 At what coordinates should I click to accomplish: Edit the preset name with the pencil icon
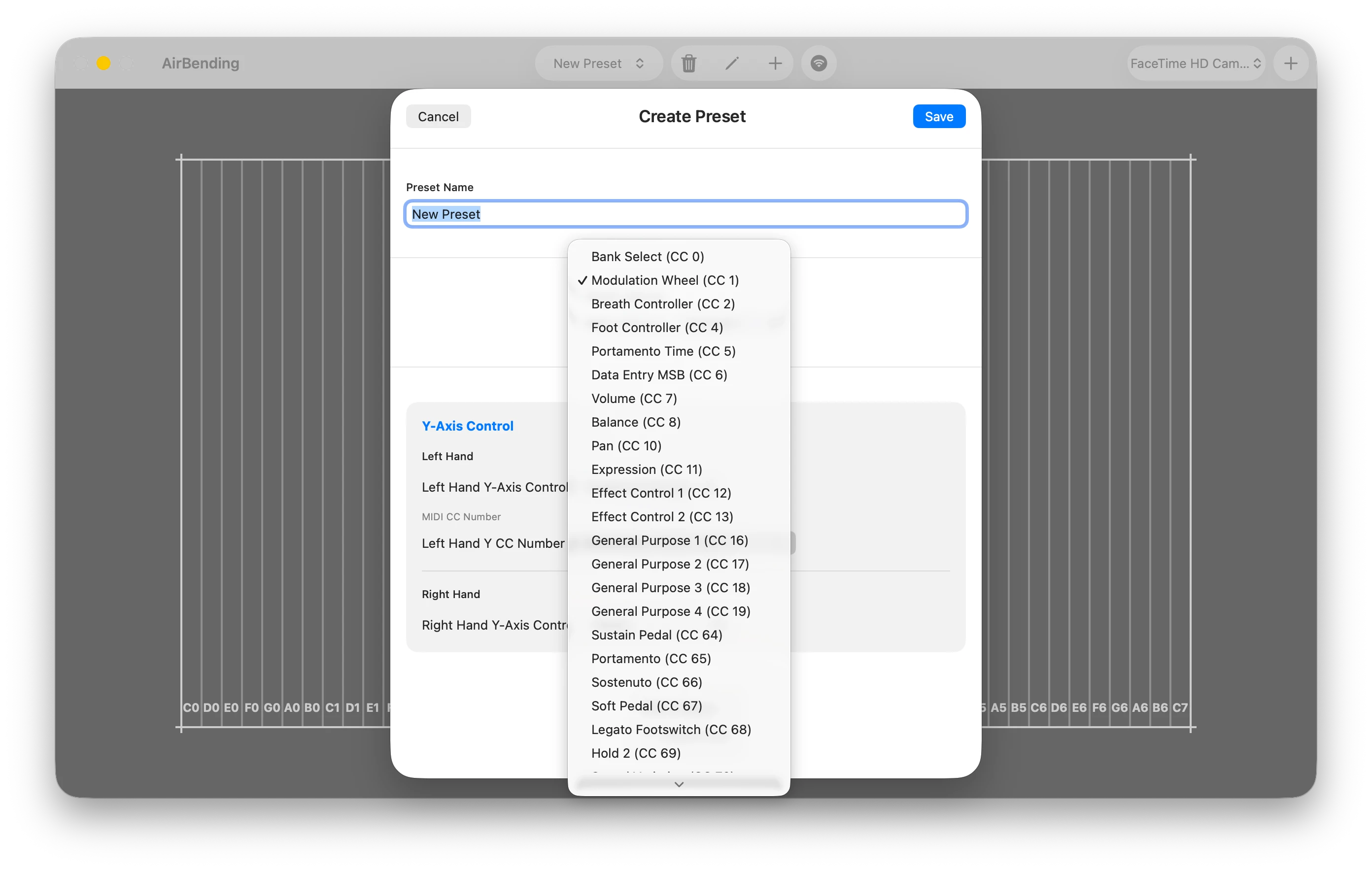coord(732,63)
